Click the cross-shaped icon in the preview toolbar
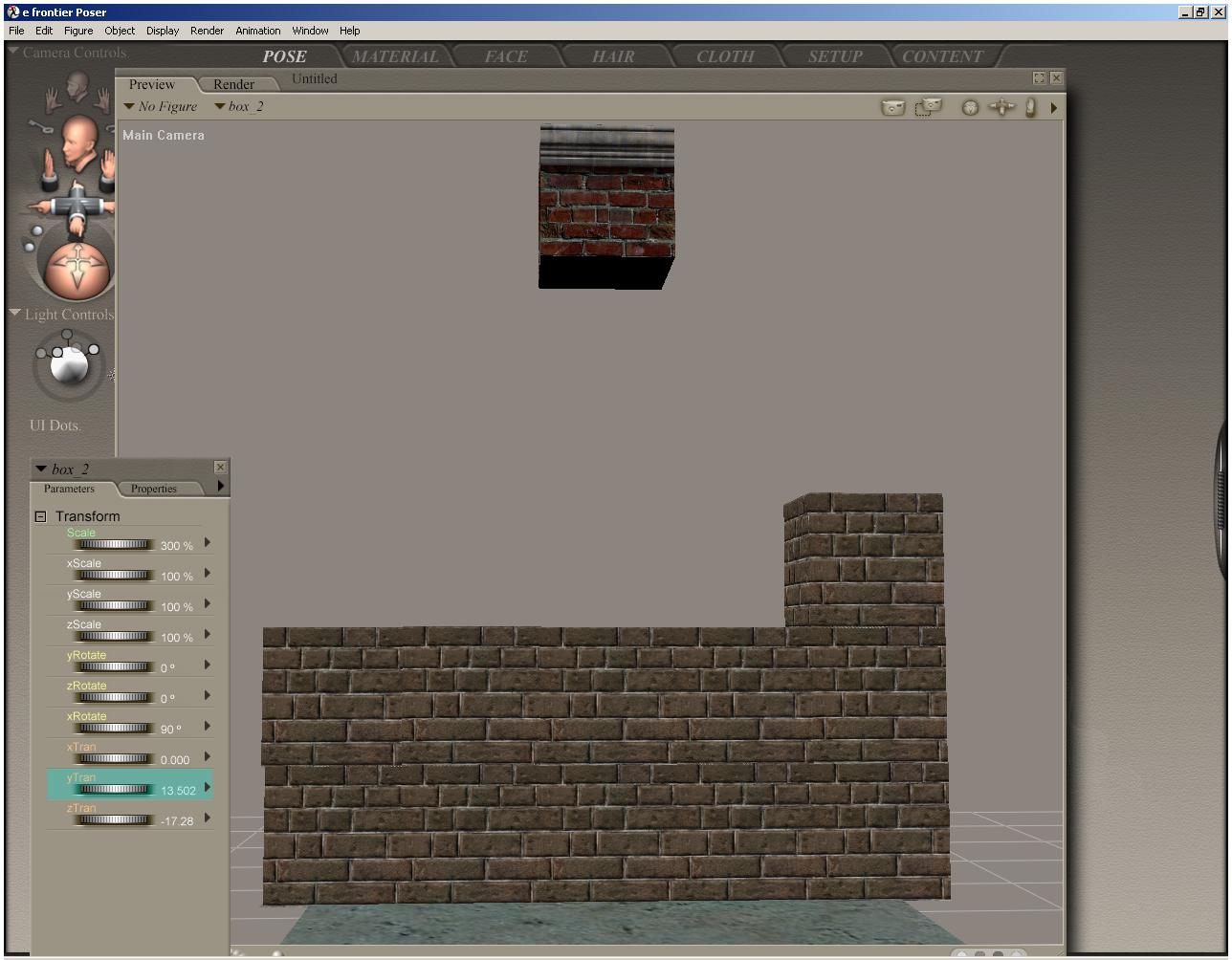This screenshot has width=1232, height=960. pyautogui.click(x=1001, y=108)
